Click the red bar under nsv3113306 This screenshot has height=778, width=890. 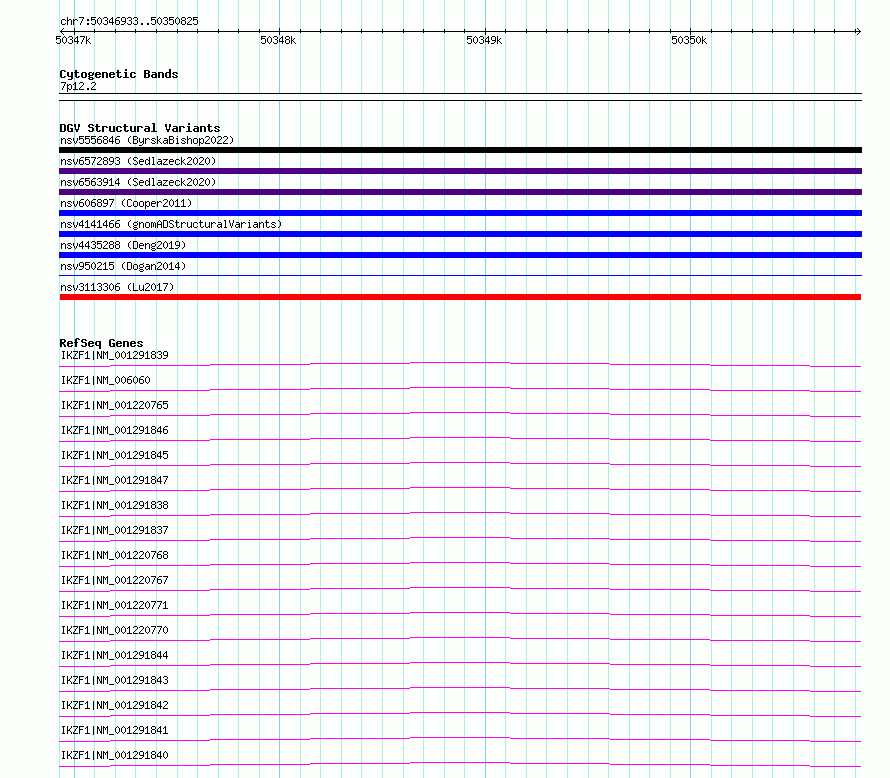tap(460, 297)
